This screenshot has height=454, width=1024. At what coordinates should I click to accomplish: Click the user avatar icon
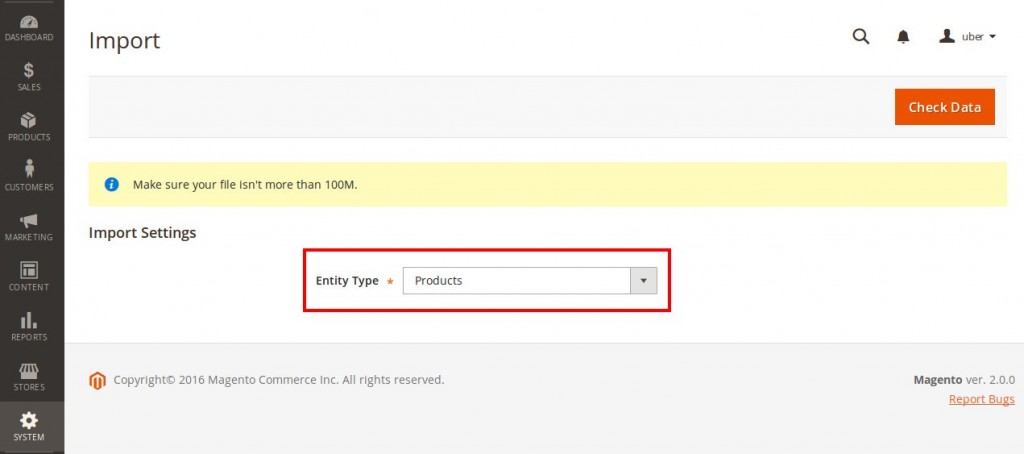click(x=946, y=37)
